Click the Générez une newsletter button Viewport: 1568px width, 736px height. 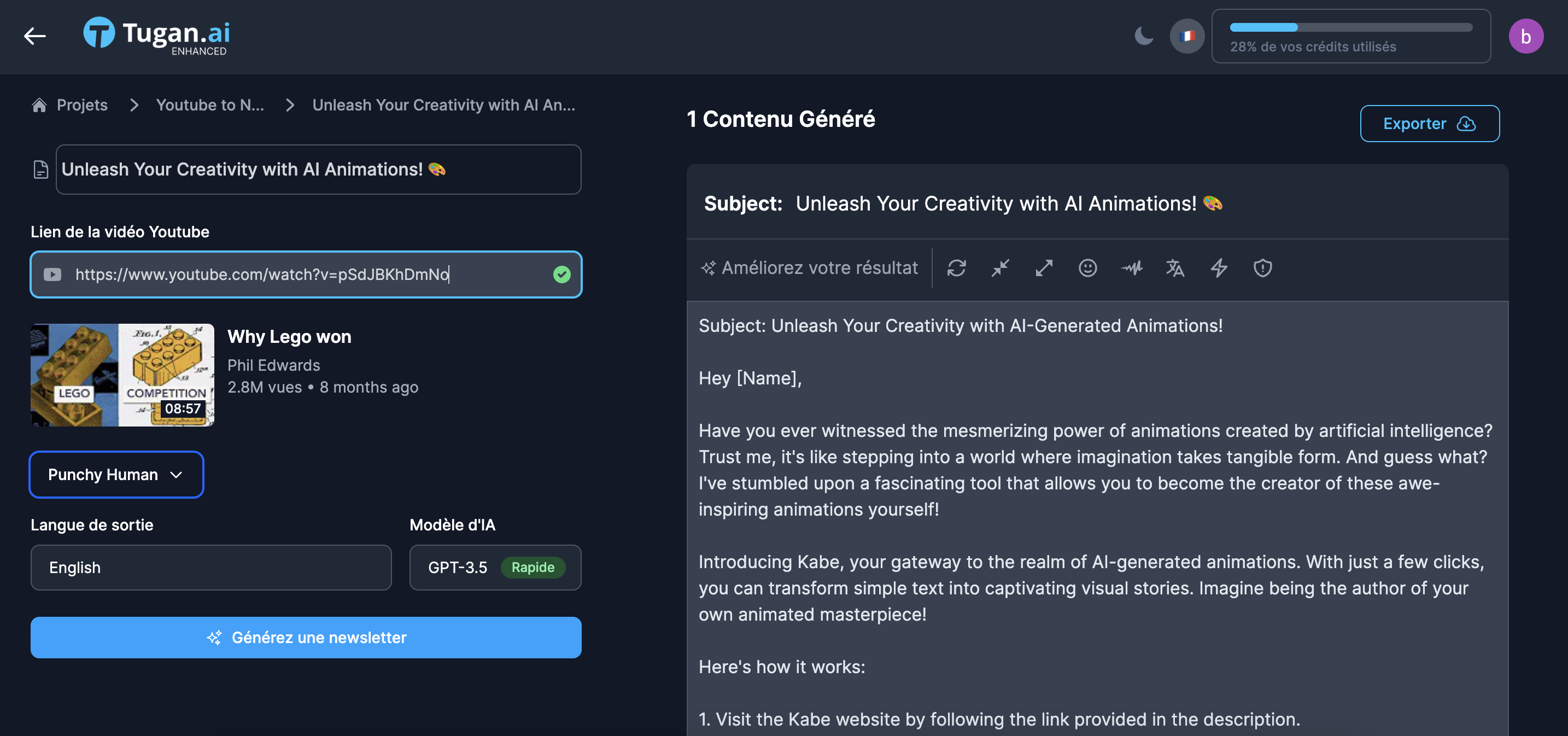306,638
